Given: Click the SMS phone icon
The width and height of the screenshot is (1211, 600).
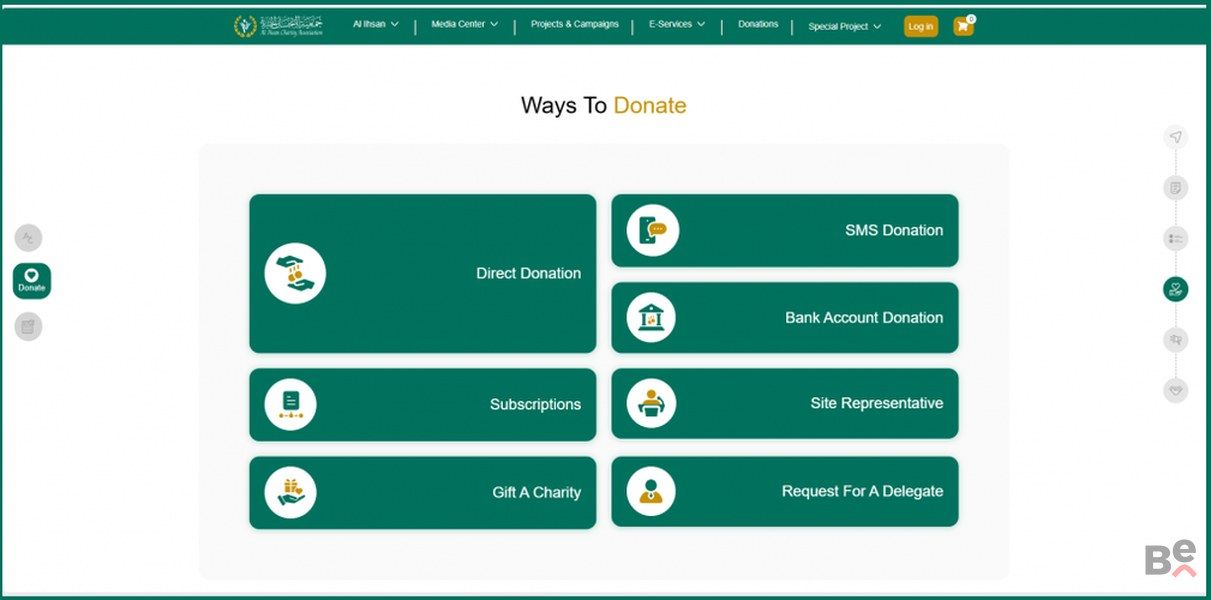Looking at the screenshot, I should 652,230.
